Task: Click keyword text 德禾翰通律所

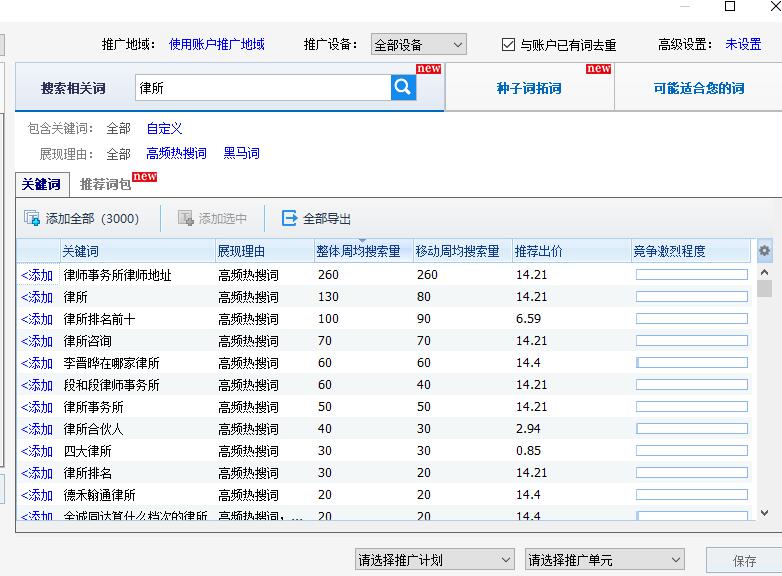Action: tap(99, 495)
